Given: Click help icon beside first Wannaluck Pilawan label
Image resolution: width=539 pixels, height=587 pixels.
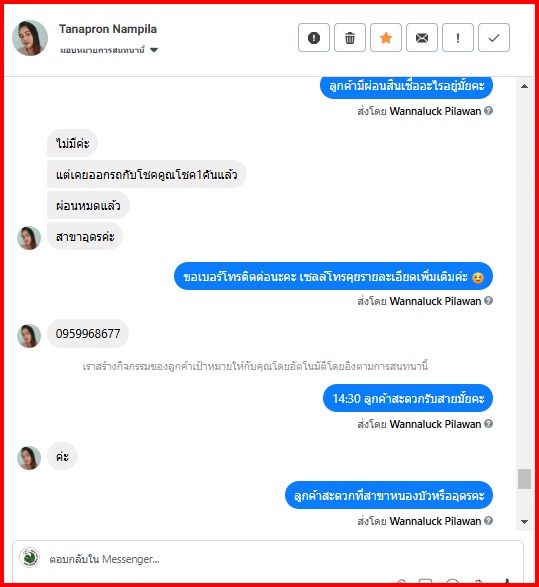Looking at the screenshot, I should [x=488, y=111].
